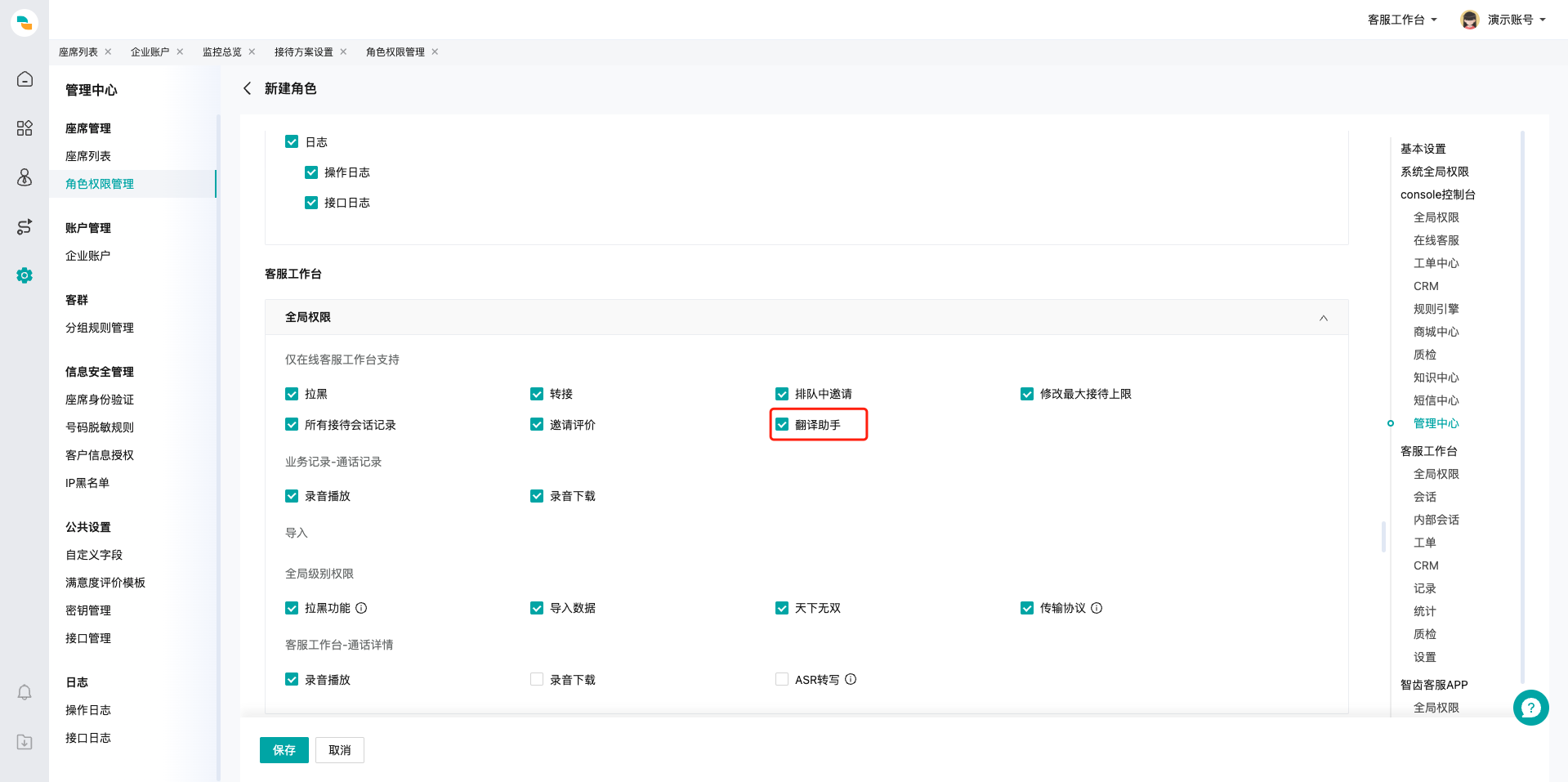Open 座席列表 in left menu
Screen dimensions: 1568x782
pos(88,156)
